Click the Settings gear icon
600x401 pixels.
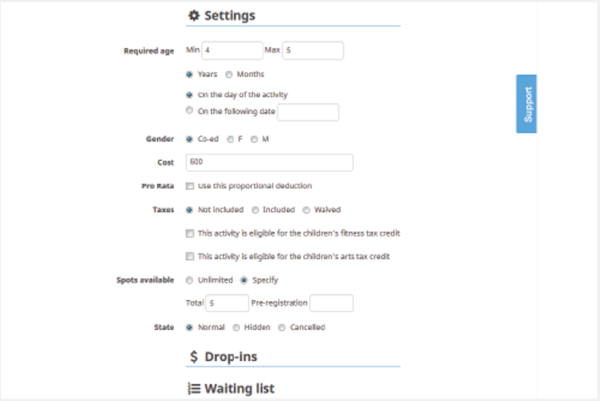(194, 16)
